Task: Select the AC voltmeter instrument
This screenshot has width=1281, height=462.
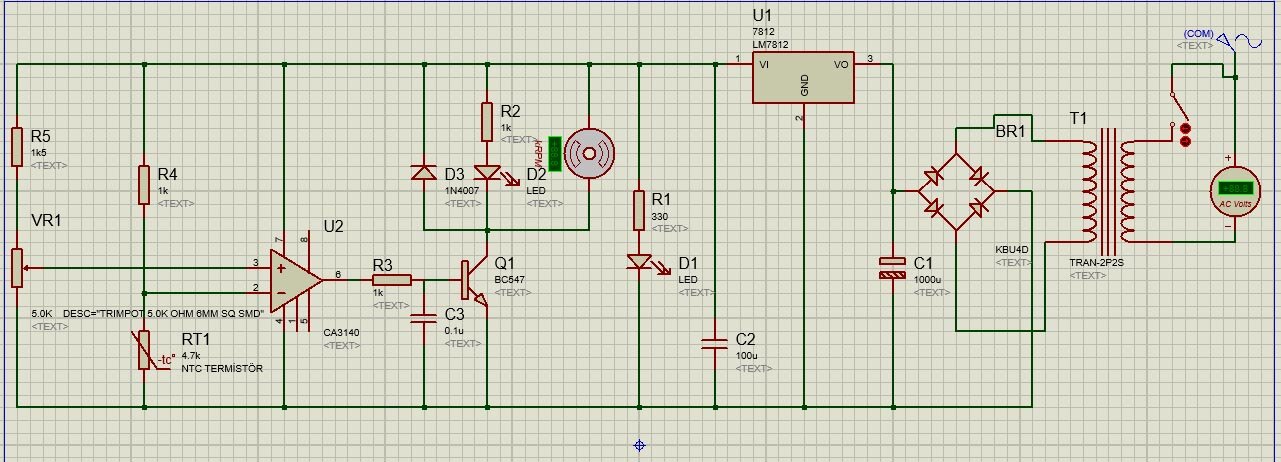Action: pos(1235,190)
